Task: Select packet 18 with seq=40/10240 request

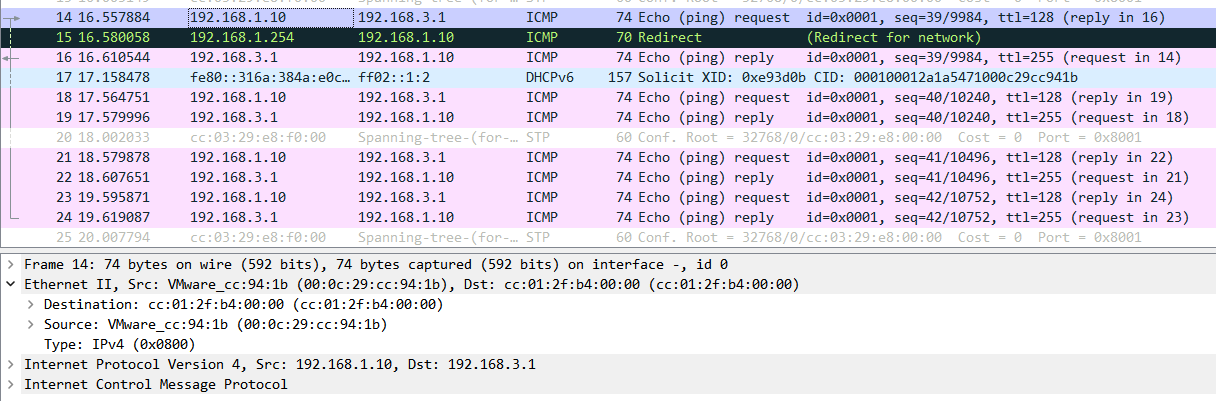Action: (x=600, y=97)
